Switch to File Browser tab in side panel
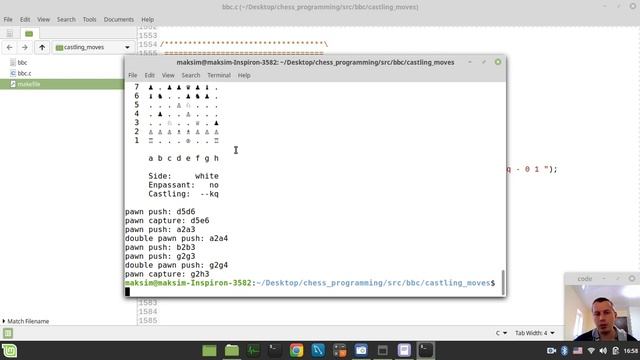The height and width of the screenshot is (360, 640). [29, 33]
